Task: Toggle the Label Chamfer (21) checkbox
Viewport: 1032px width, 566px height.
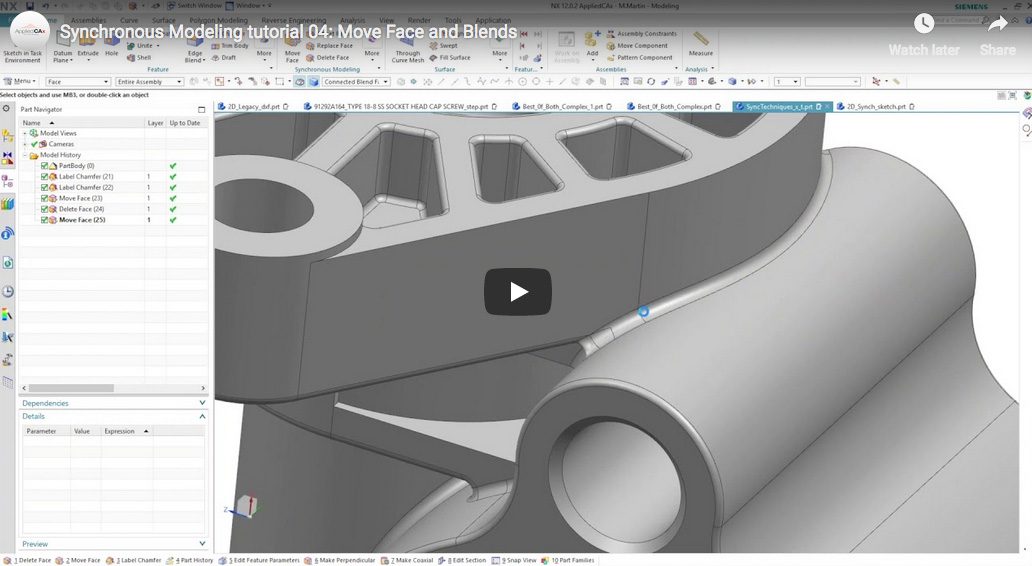Action: (x=44, y=176)
